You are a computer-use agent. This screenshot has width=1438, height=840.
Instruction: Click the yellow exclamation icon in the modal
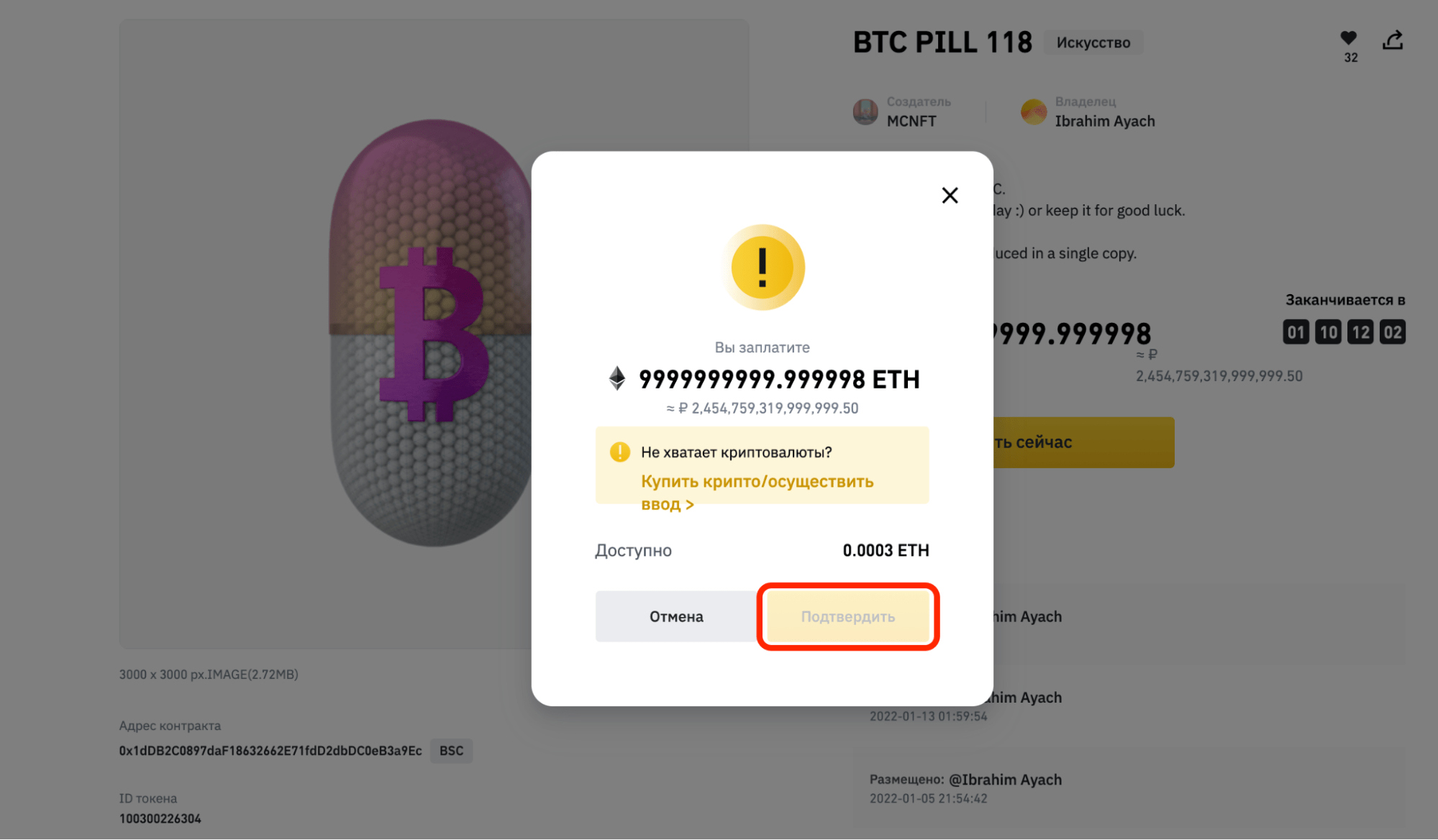(x=763, y=267)
